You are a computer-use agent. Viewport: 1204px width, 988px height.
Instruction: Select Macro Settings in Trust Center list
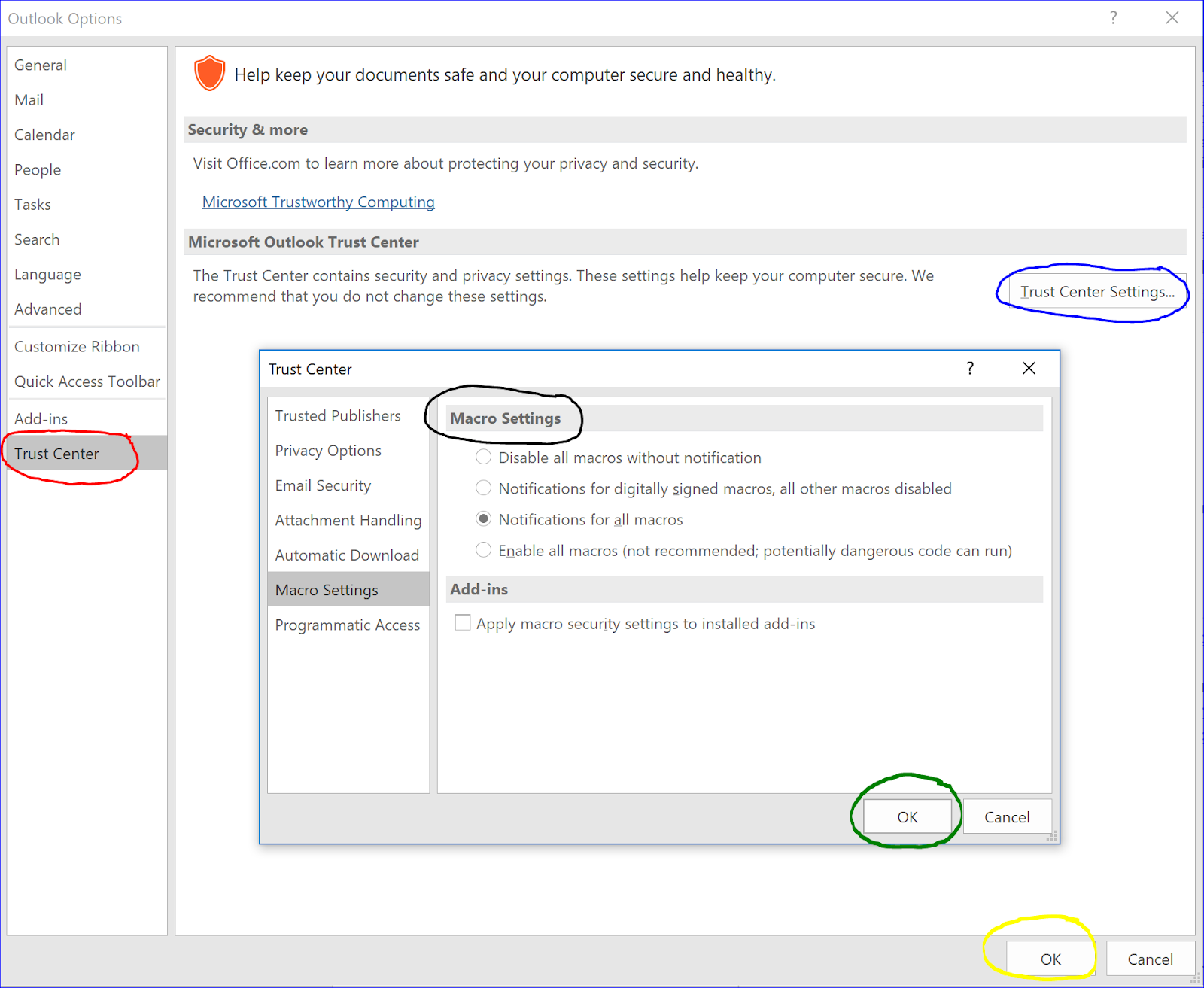coord(348,590)
